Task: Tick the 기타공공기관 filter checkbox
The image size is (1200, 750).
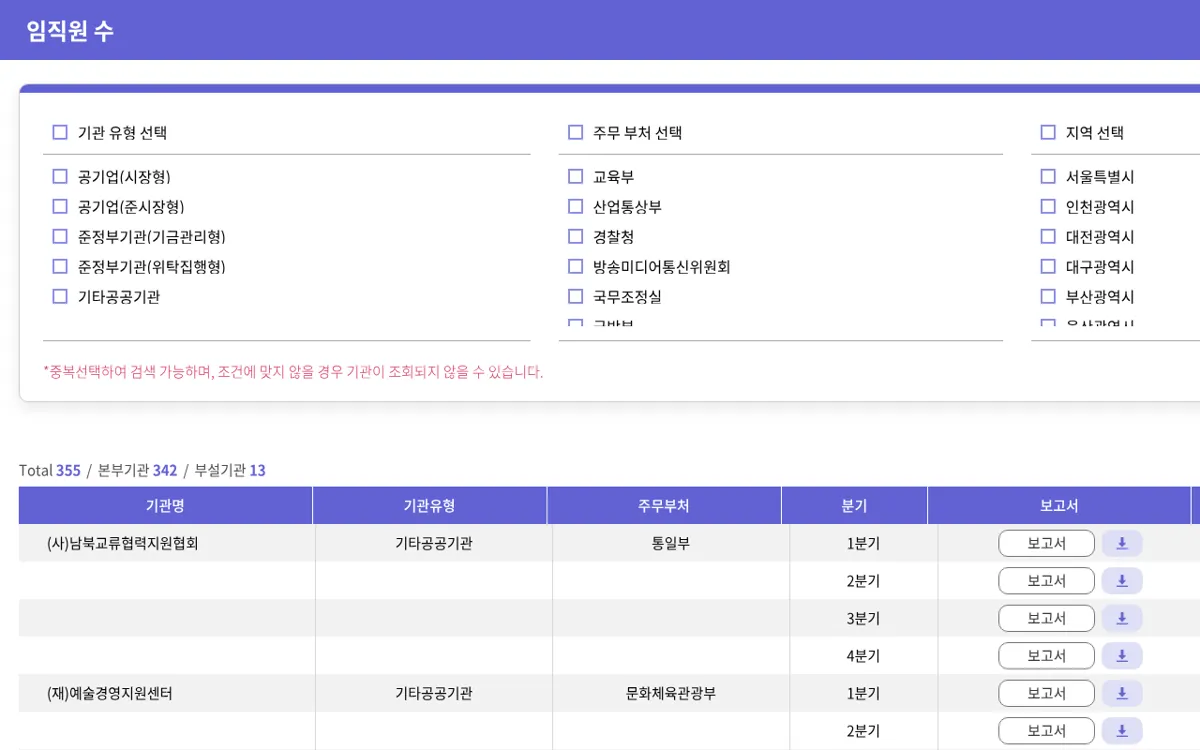Action: [x=60, y=297]
